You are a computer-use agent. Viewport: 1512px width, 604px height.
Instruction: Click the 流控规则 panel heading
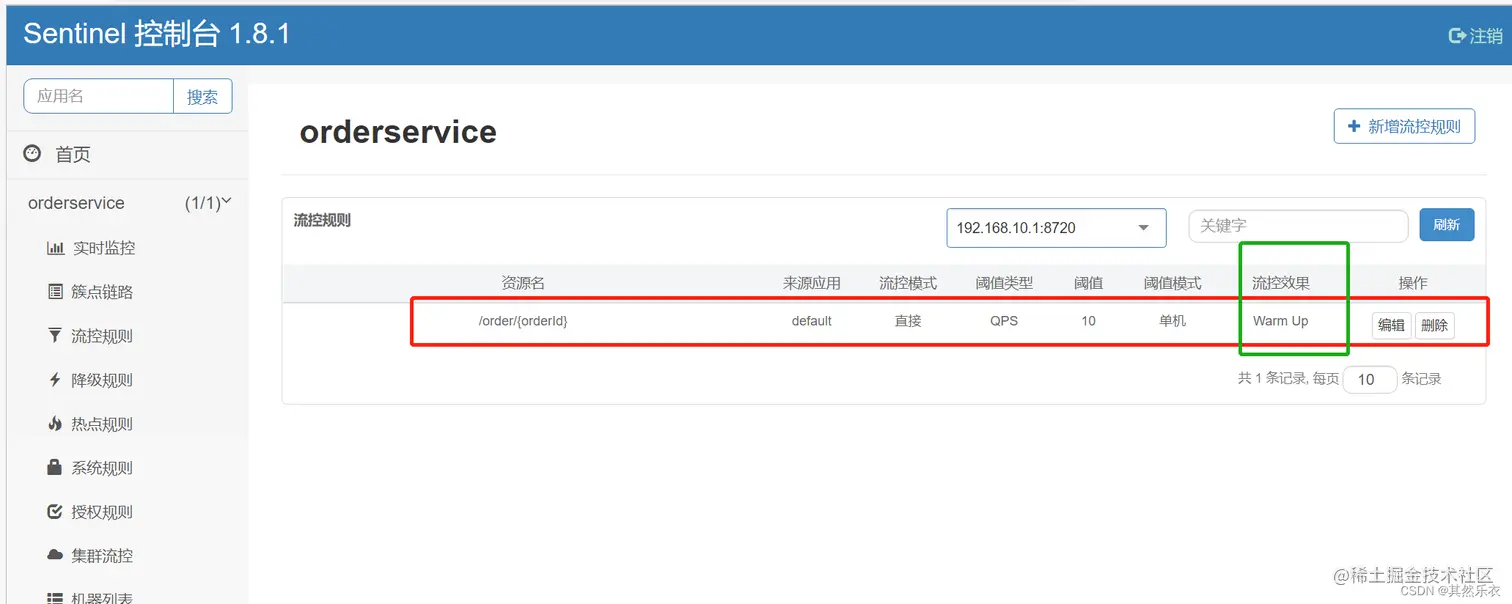pyautogui.click(x=322, y=220)
